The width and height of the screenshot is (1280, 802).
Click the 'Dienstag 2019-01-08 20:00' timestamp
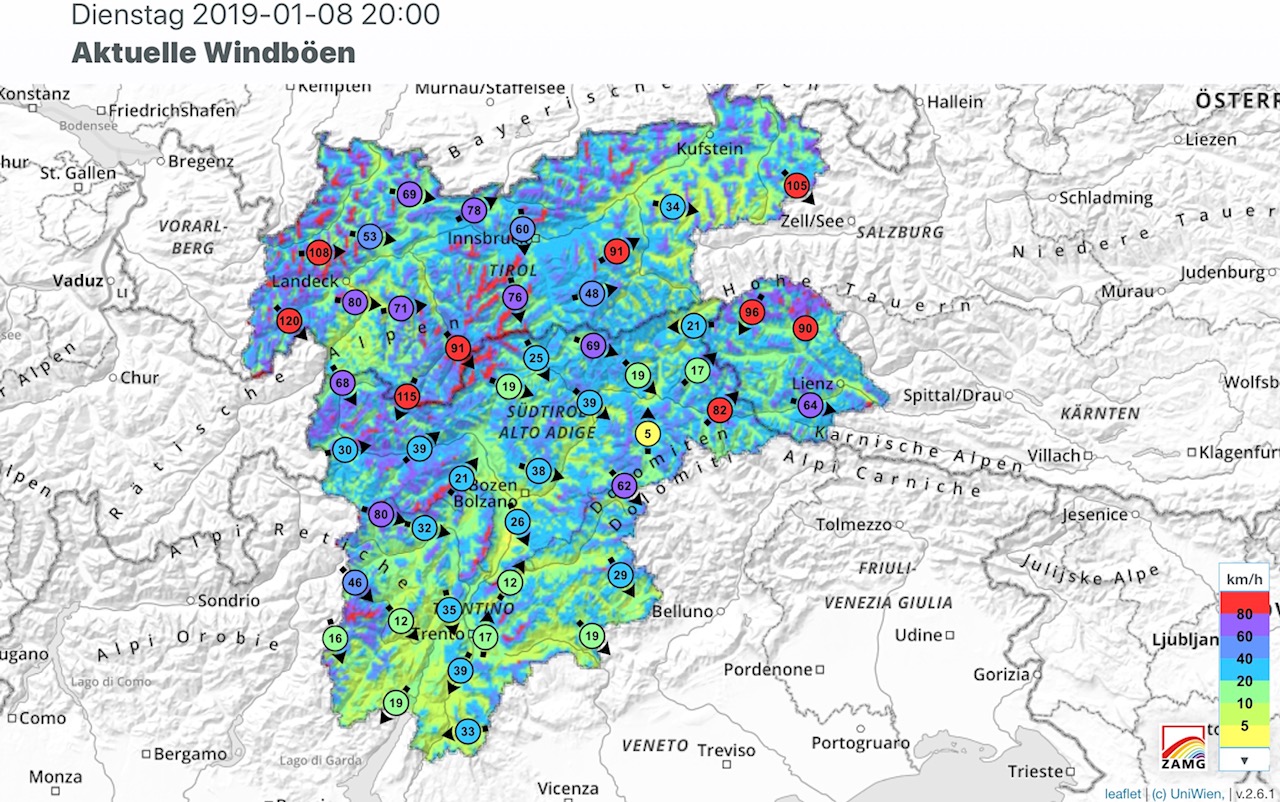[x=255, y=14]
